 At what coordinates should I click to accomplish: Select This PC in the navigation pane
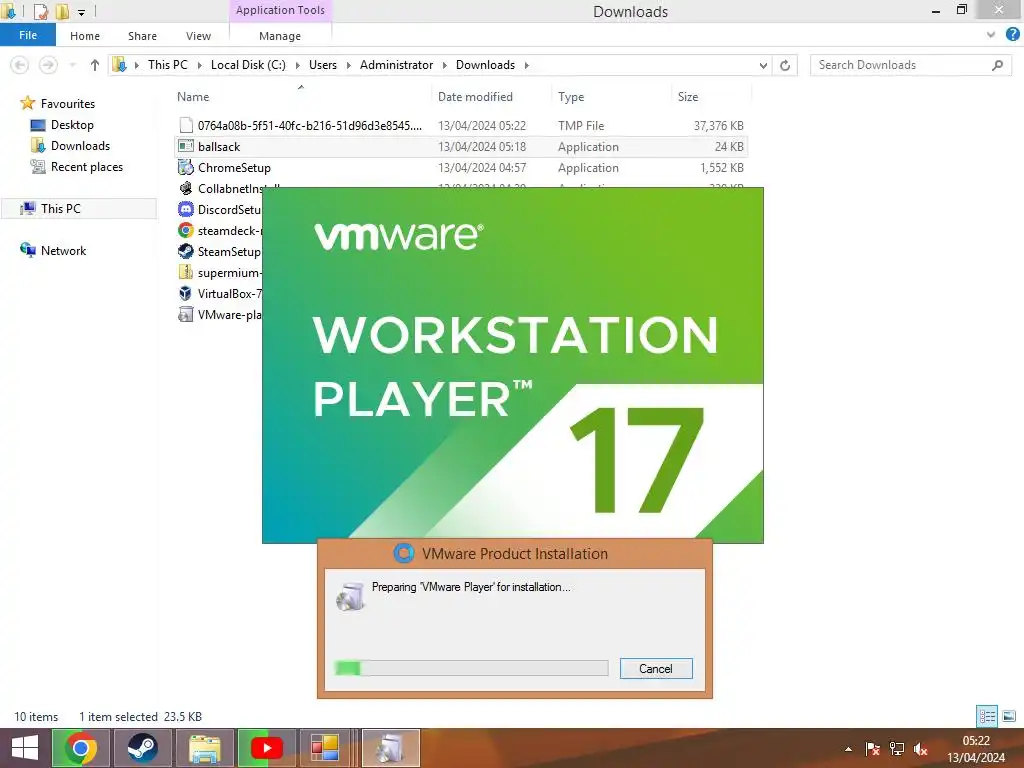point(61,208)
